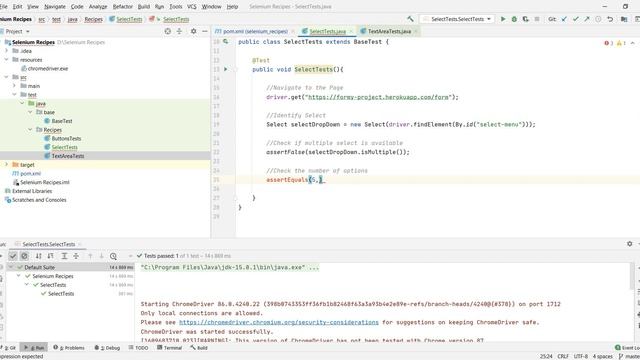
Task: Open the SelectTests.SelectTests run configuration dropdown
Action: 457,19
